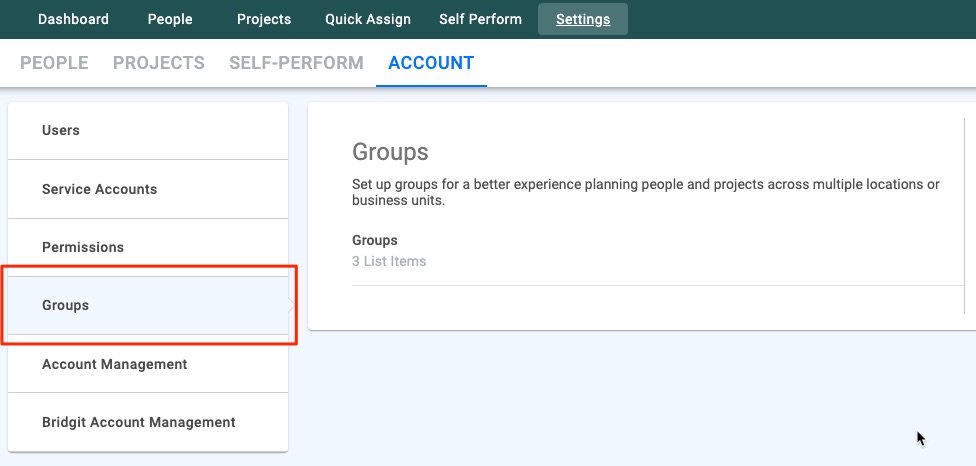The image size is (976, 466).
Task: Open Bridgit Account Management sidebar entry
Action: pyautogui.click(x=148, y=422)
